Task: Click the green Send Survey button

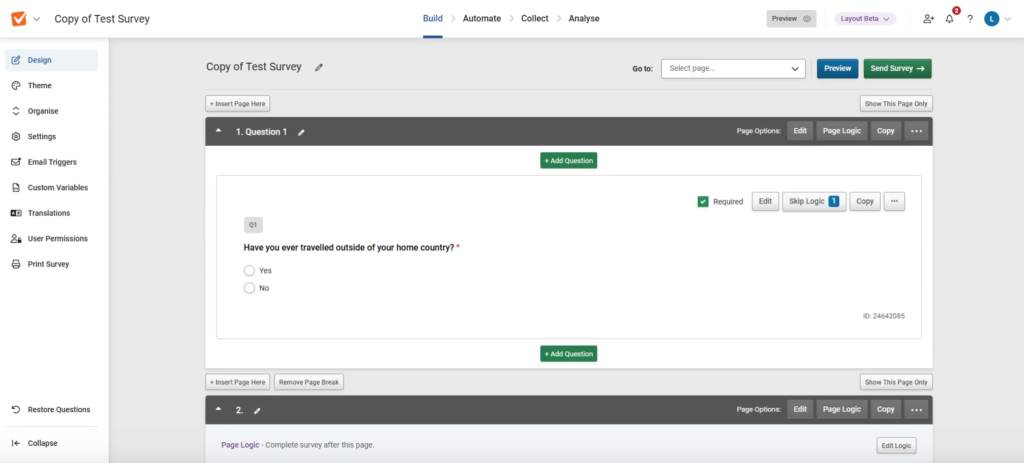Action: (897, 69)
